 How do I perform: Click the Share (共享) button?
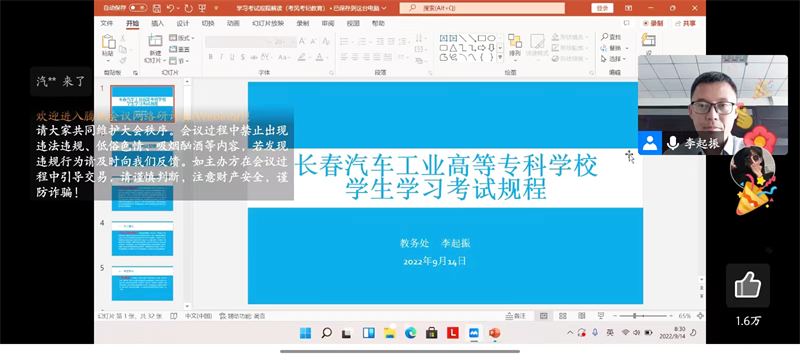pos(685,23)
